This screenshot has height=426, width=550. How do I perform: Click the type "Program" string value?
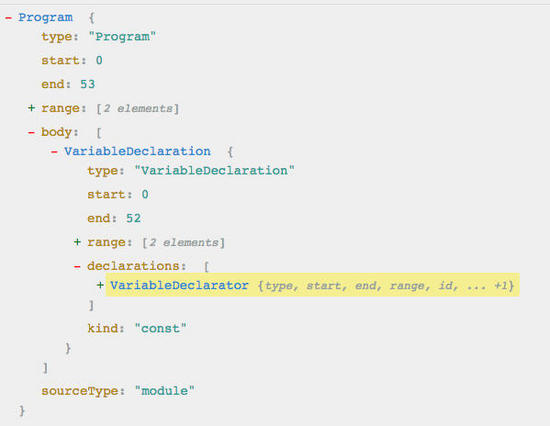[122, 36]
